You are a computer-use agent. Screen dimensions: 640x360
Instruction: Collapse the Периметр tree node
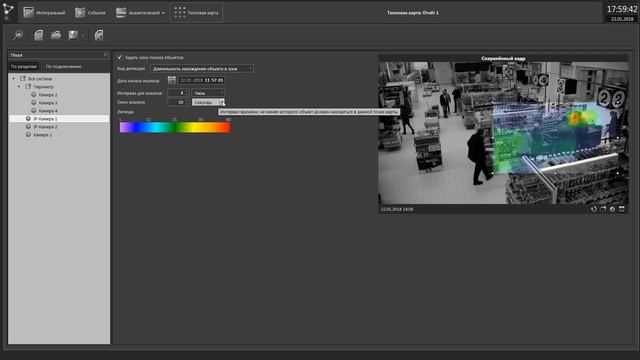19,87
